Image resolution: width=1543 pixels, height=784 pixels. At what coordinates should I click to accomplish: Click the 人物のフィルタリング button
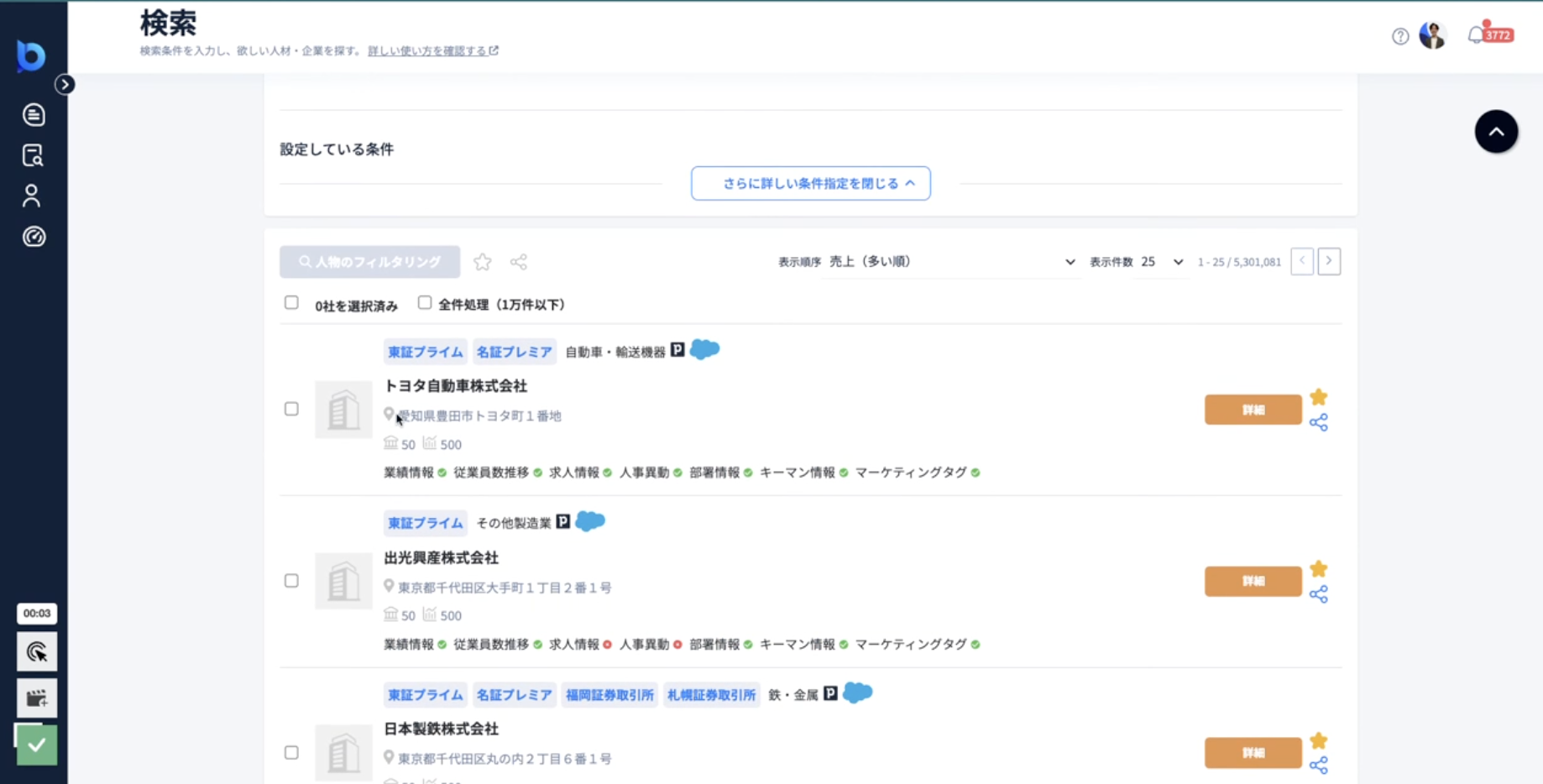point(370,262)
